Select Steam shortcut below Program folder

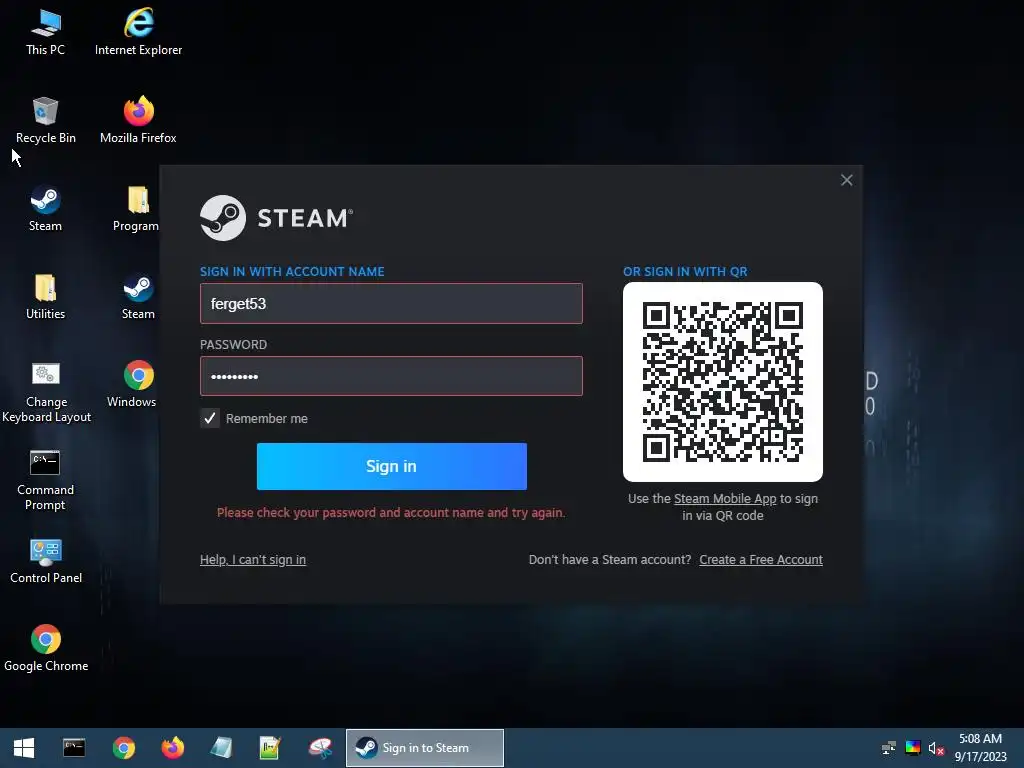[138, 296]
